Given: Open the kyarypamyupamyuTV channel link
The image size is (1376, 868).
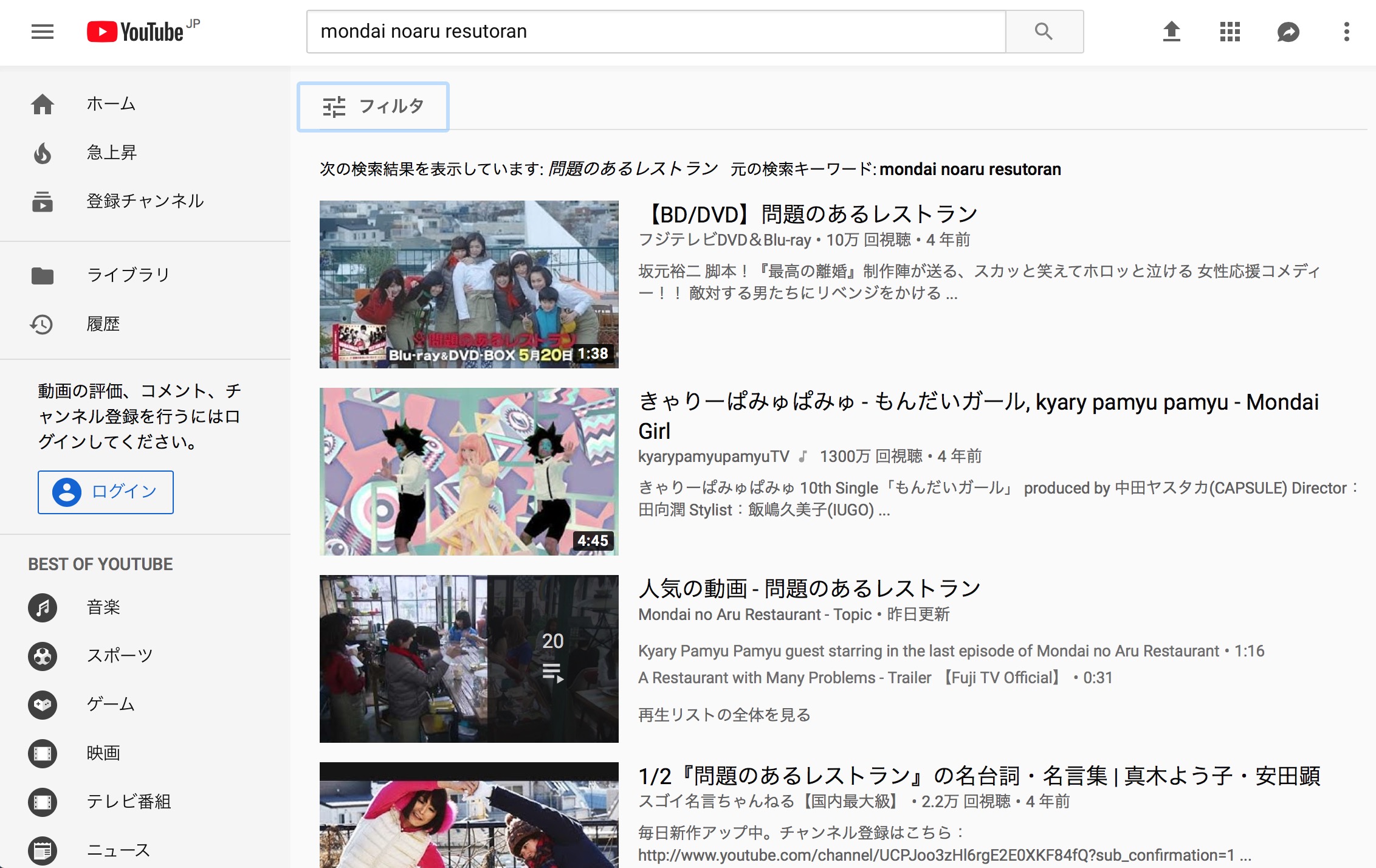Looking at the screenshot, I should (714, 456).
